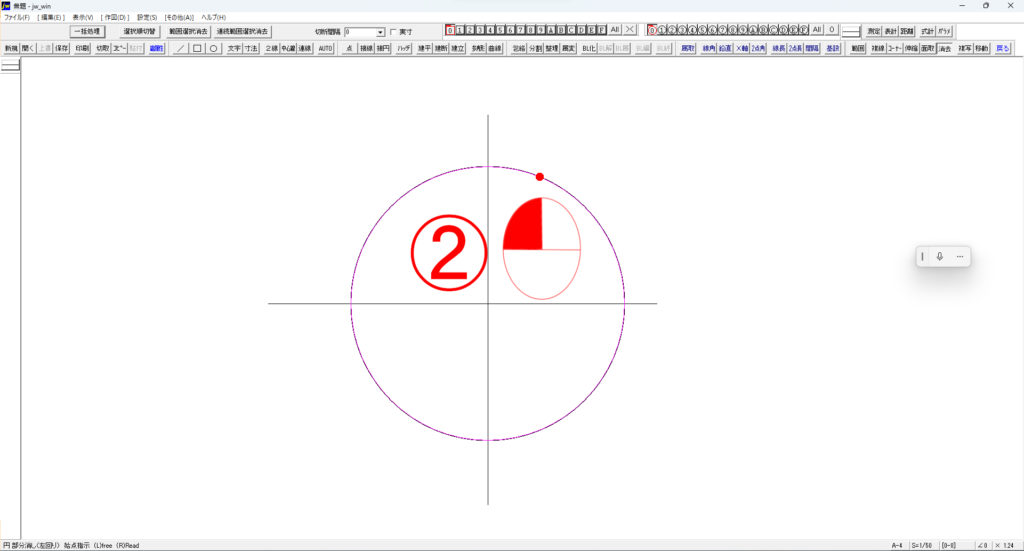Viewport: 1024px width, 551px height.
Task: Open the three-dots menu in floating bar
Action: (x=960, y=257)
